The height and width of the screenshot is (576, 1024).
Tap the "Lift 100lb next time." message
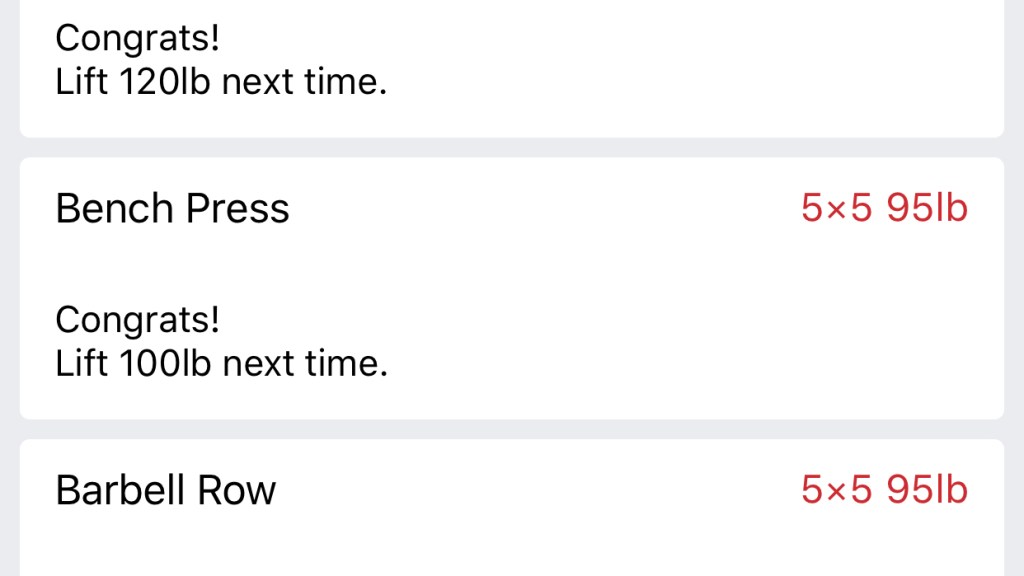pyautogui.click(x=221, y=363)
